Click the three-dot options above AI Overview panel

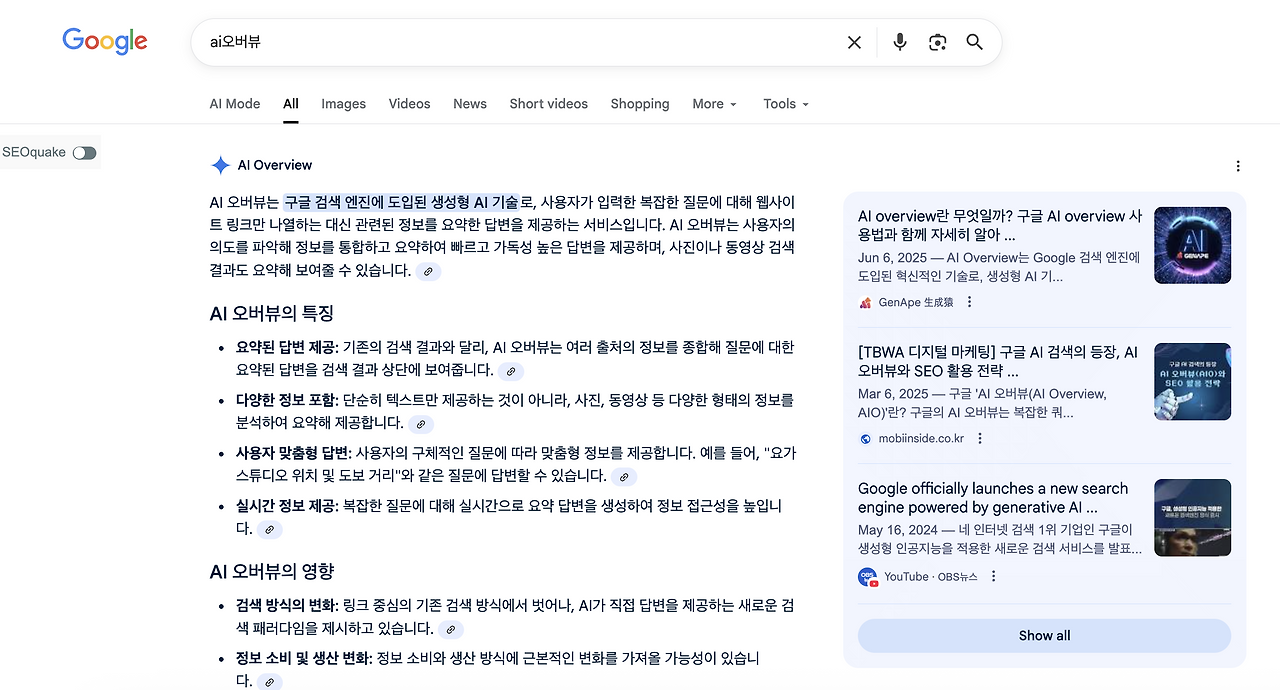point(1238,166)
